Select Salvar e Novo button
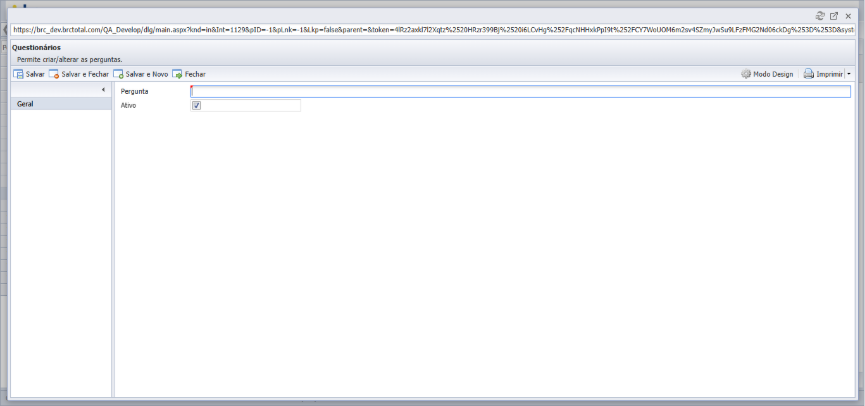Viewport: 865px width, 406px height. click(141, 74)
